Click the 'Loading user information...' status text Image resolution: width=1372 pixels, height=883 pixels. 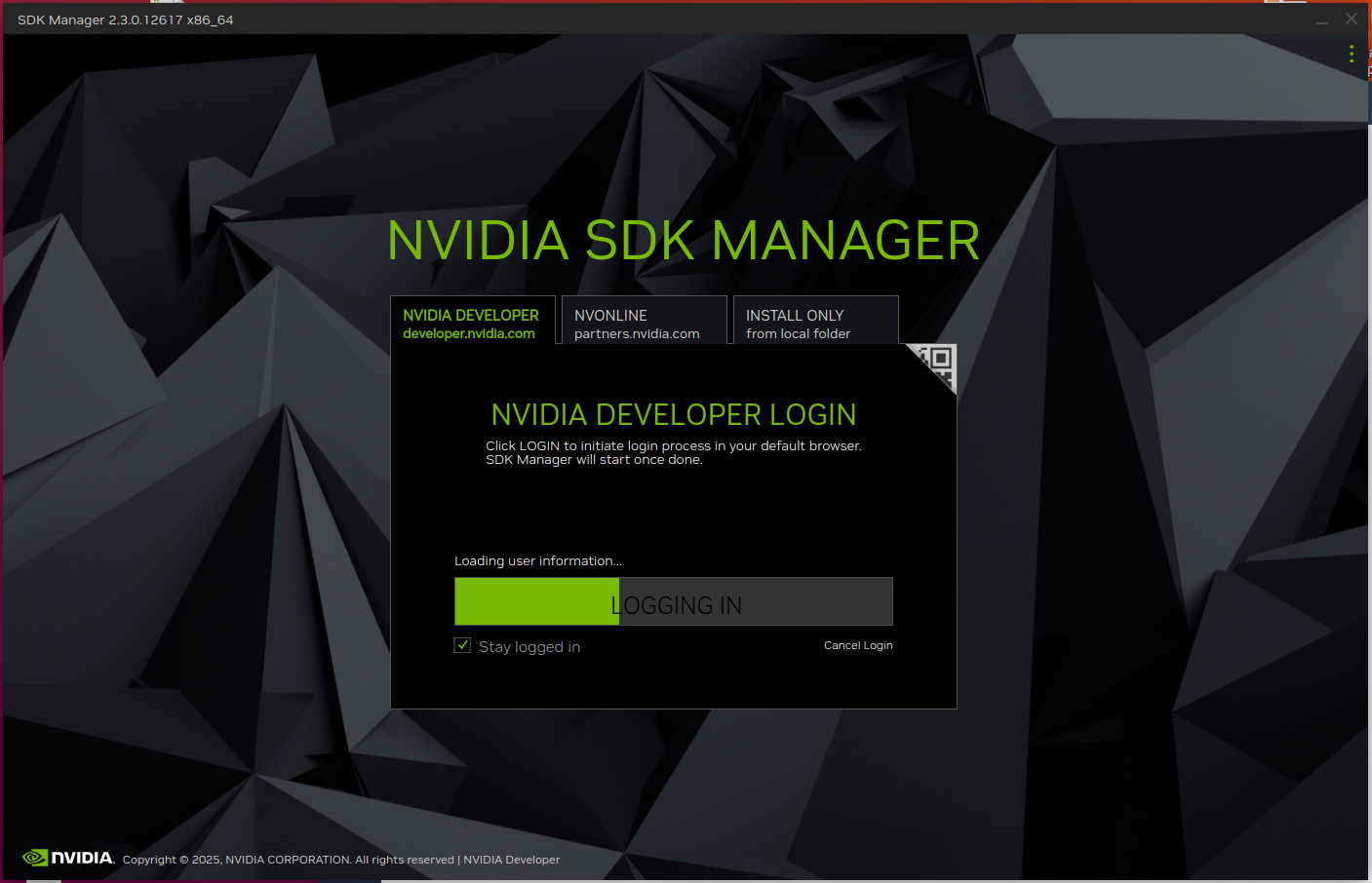coord(537,560)
